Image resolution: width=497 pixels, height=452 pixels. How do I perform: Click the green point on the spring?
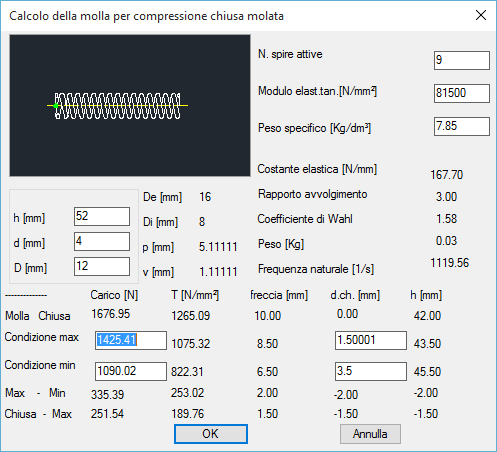coord(56,106)
